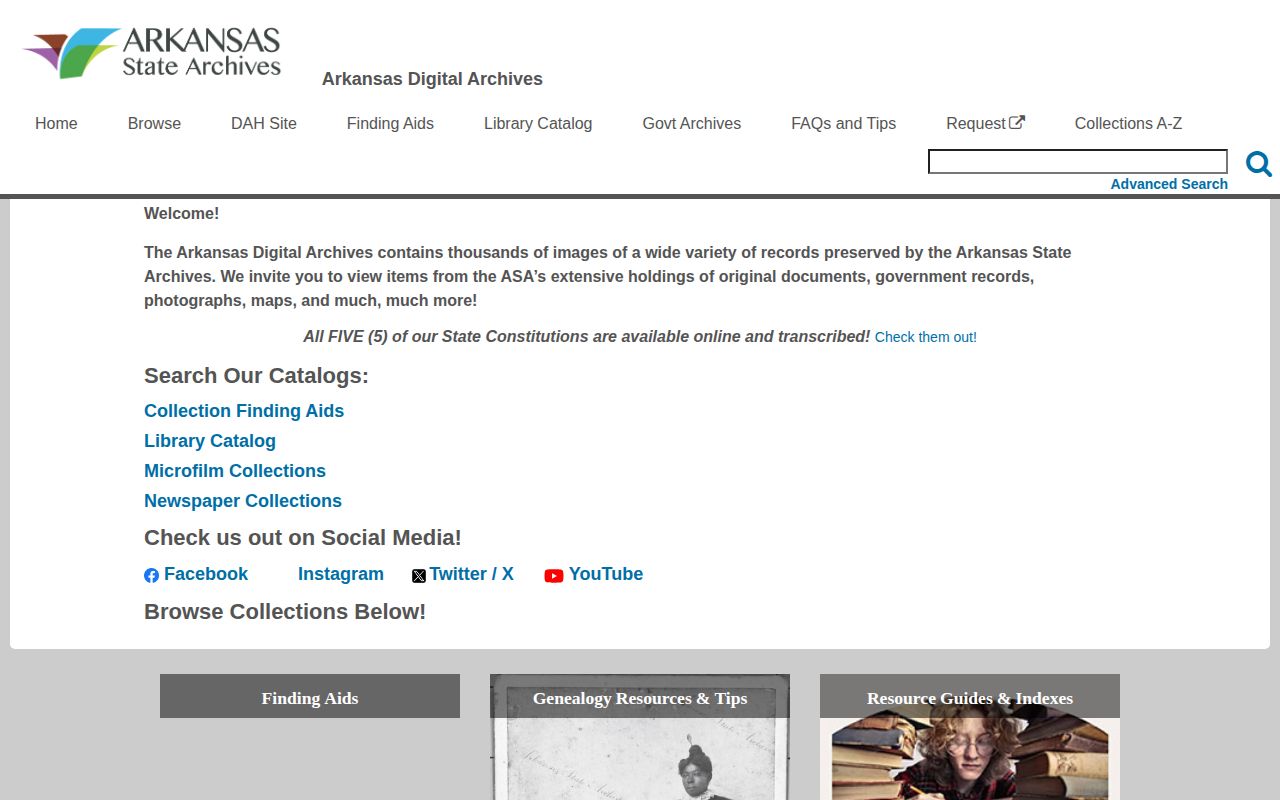Open the Facebook social media link
Image resolution: width=1280 pixels, height=800 pixels.
pos(206,574)
